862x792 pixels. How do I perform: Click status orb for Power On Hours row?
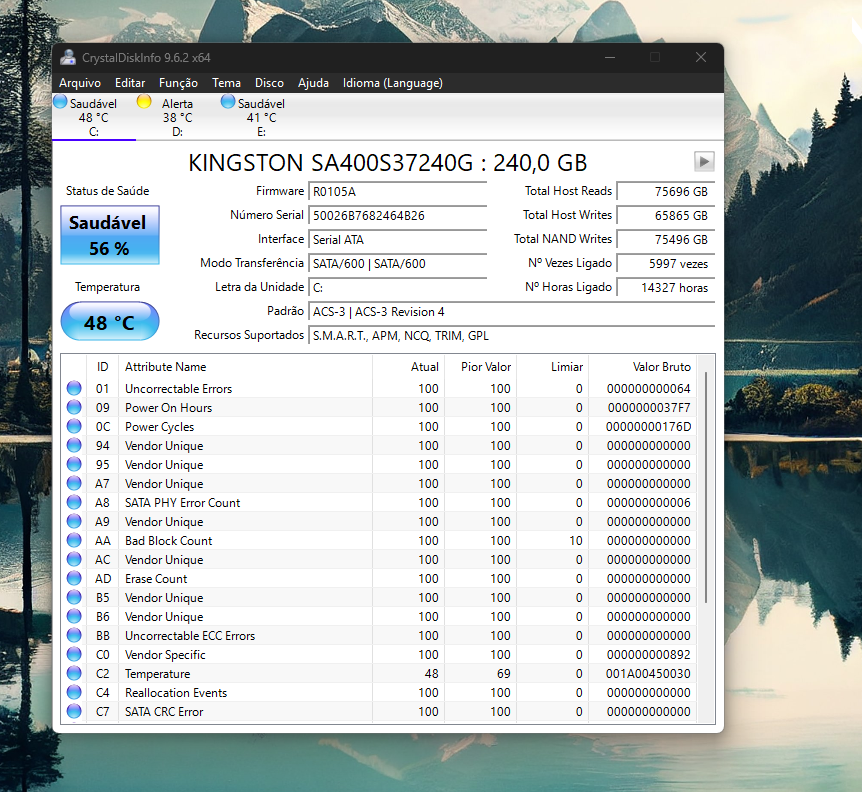click(x=74, y=407)
